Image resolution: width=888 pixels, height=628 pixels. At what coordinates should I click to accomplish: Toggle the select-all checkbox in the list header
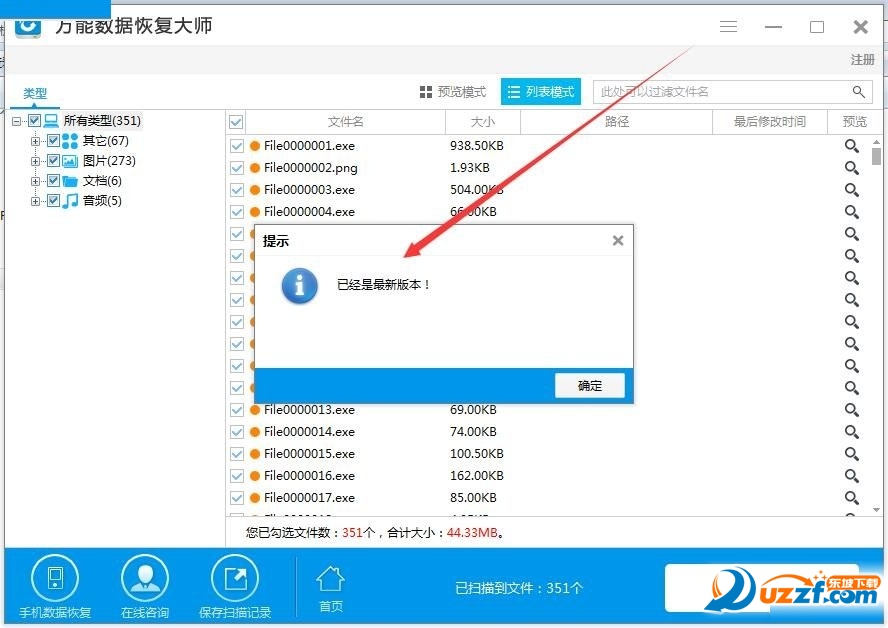tap(236, 120)
